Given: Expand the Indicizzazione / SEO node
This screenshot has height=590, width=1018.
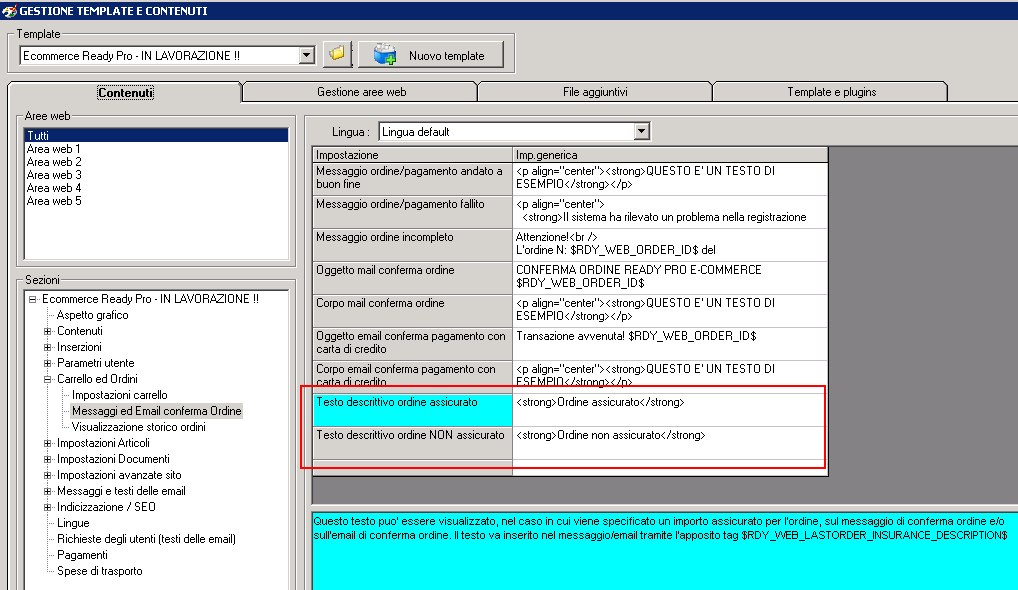Looking at the screenshot, I should pos(47,507).
